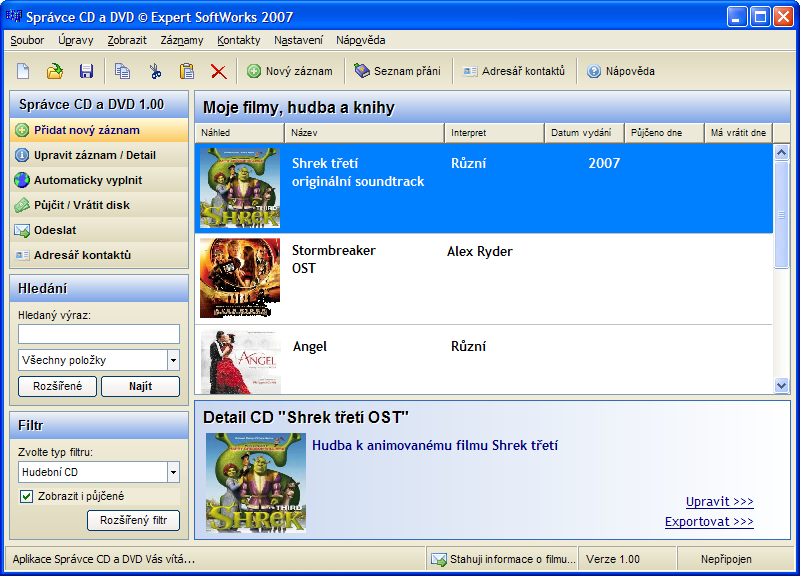Open the Nastavení menu
This screenshot has width=800, height=576.
tap(298, 40)
